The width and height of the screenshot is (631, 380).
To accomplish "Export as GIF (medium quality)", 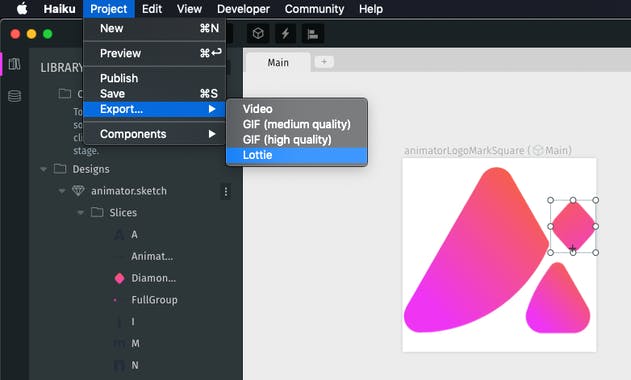I will pos(297,124).
